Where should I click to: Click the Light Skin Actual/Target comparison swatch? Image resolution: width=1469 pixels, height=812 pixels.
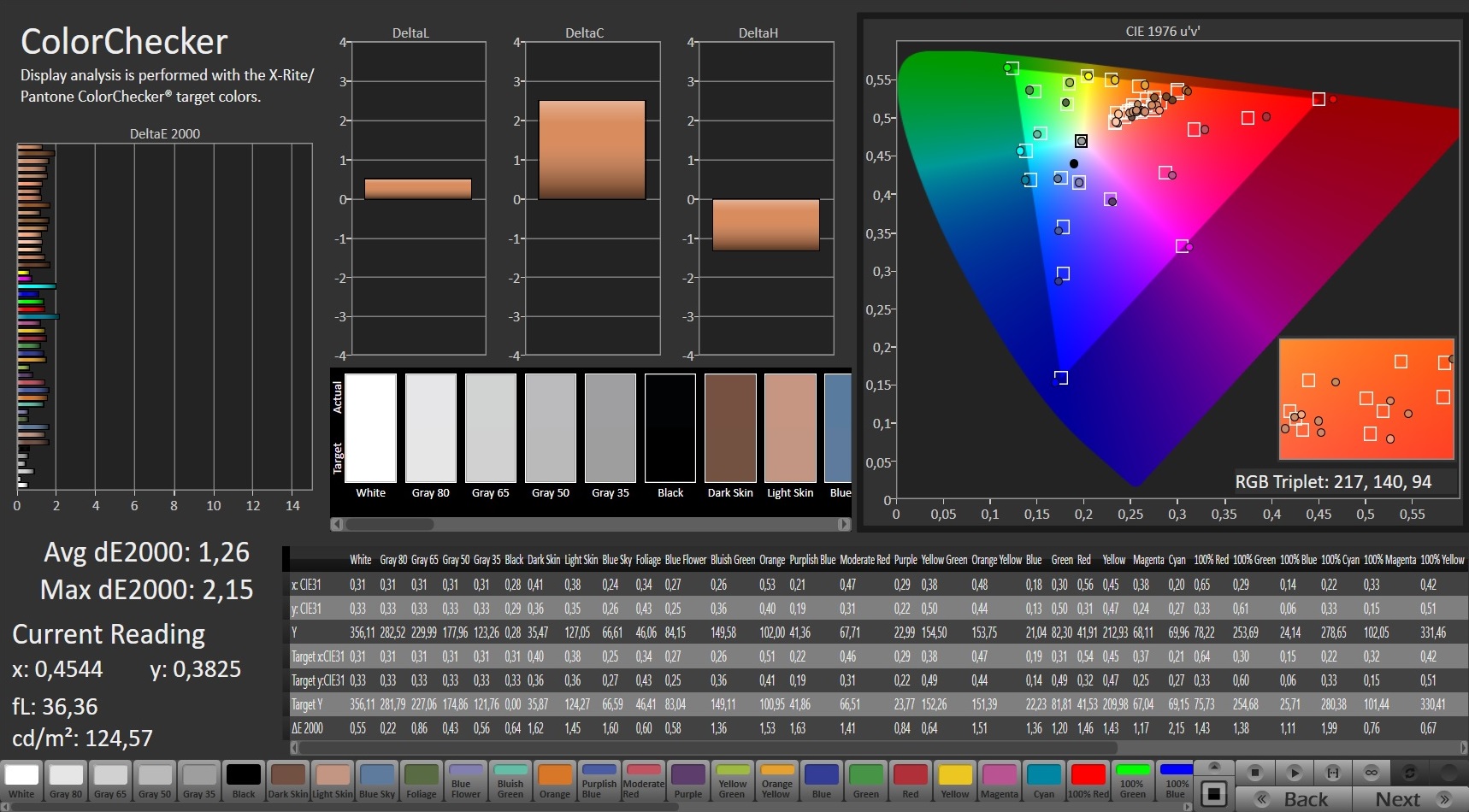[x=790, y=427]
